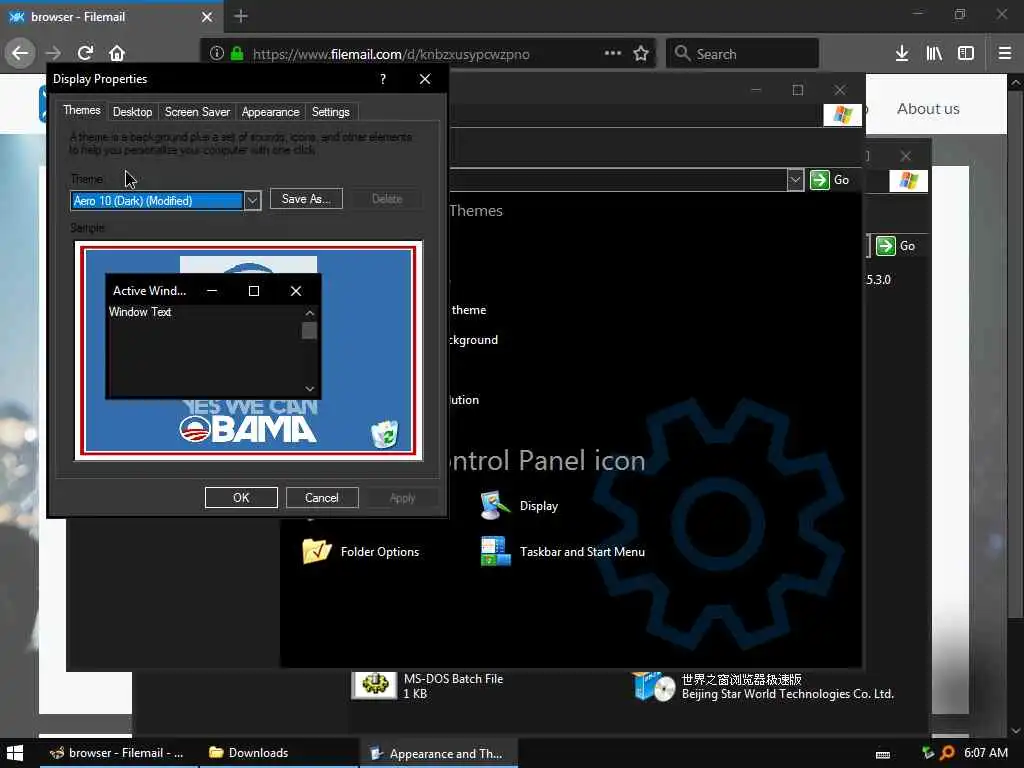Image resolution: width=1024 pixels, height=768 pixels.
Task: Open page actions three-dot menu
Action: pos(613,53)
